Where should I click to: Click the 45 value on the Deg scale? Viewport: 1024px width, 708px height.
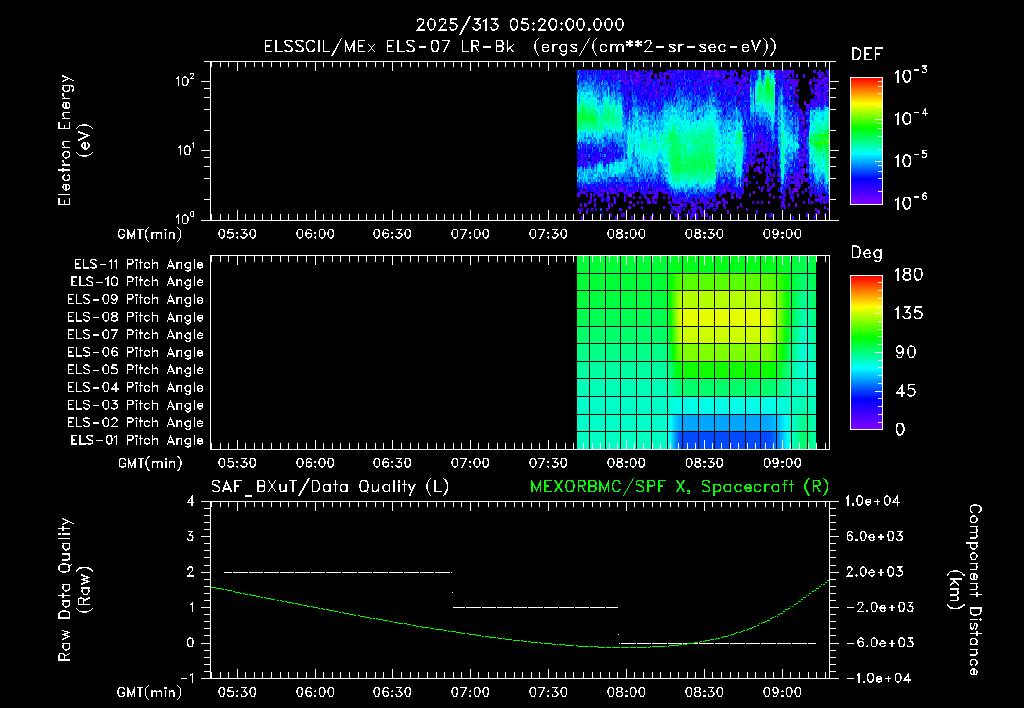tap(906, 391)
